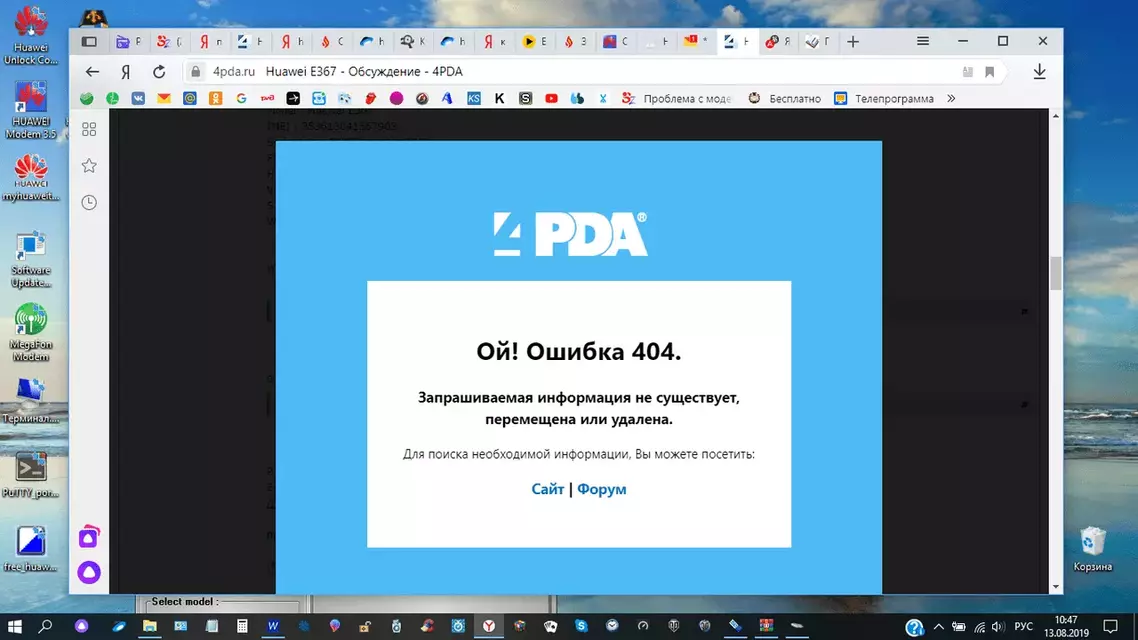This screenshot has height=640, width=1138.
Task: Click the Google G bookmark
Action: pyautogui.click(x=240, y=98)
